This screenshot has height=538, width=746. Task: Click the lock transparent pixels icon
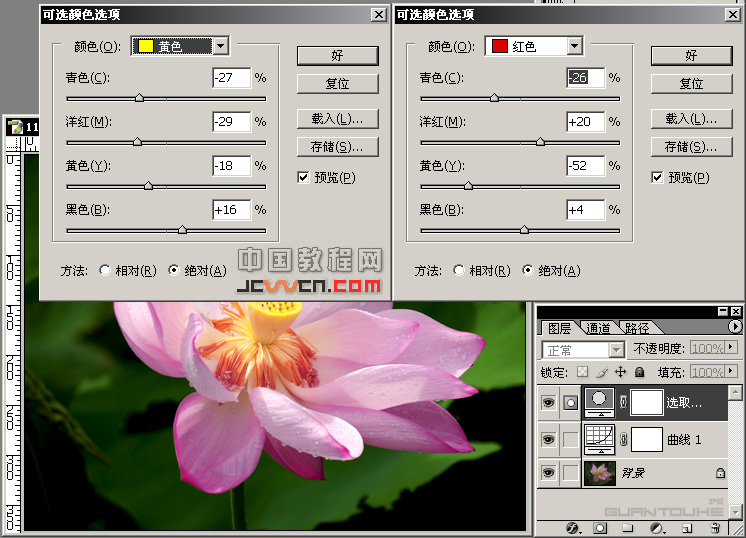tap(583, 372)
